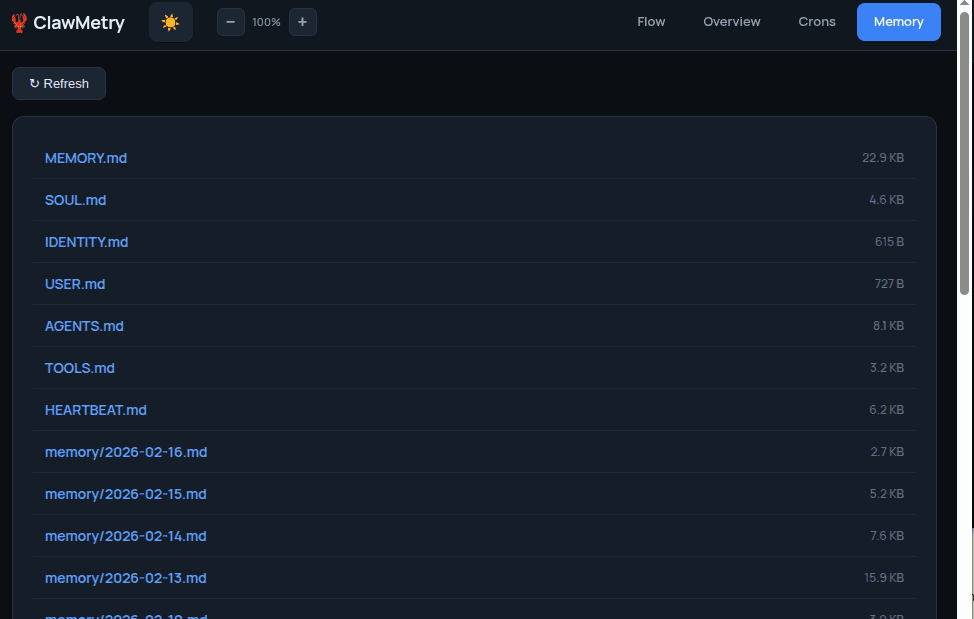Image resolution: width=974 pixels, height=619 pixels.
Task: Open the HEARTBEAT.md file
Action: [95, 410]
